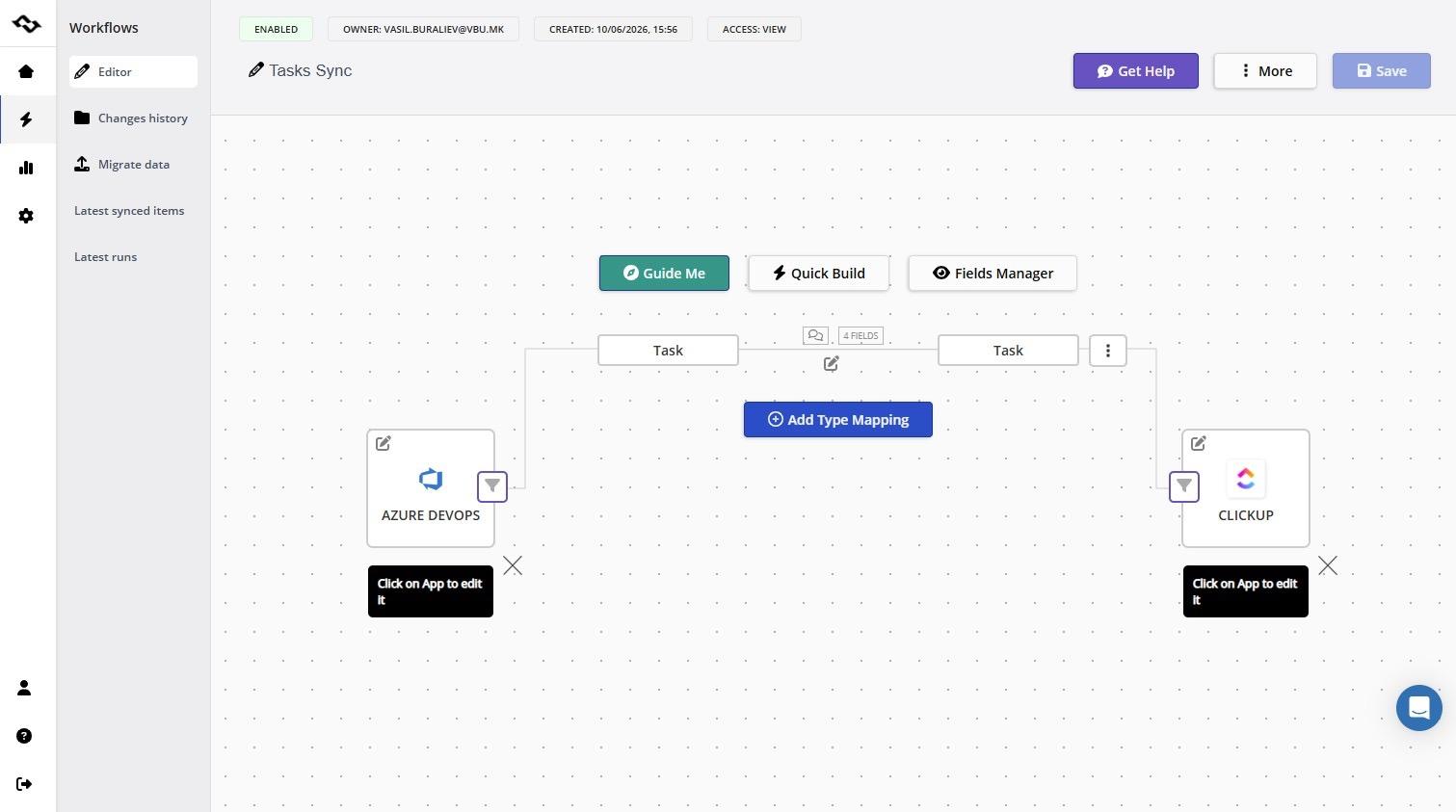This screenshot has height=812, width=1456.
Task: Select the ClickUp Task type box
Action: point(1008,351)
